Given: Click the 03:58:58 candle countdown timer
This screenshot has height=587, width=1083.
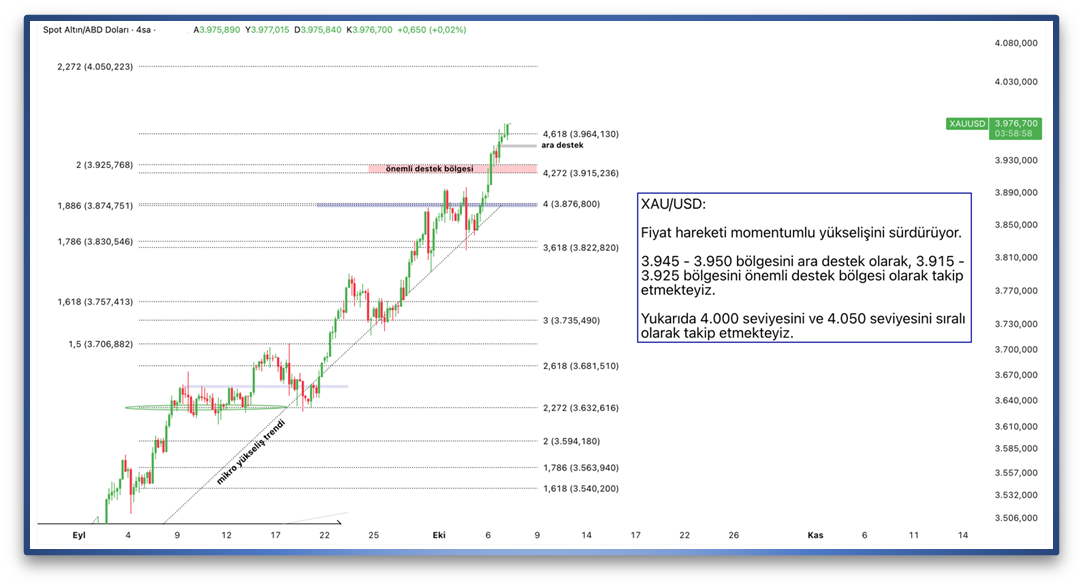Looking at the screenshot, I should pos(1014,133).
